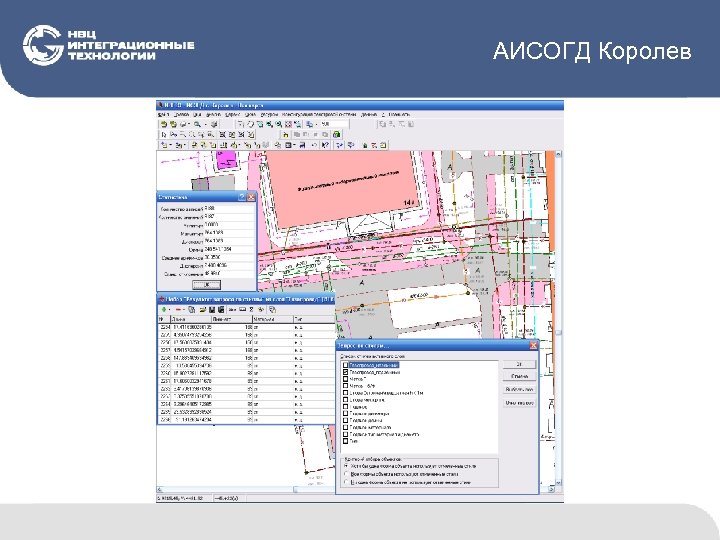This screenshot has width=720, height=540.
Task: Click the first icon of the third toolbar row
Action: point(164,146)
